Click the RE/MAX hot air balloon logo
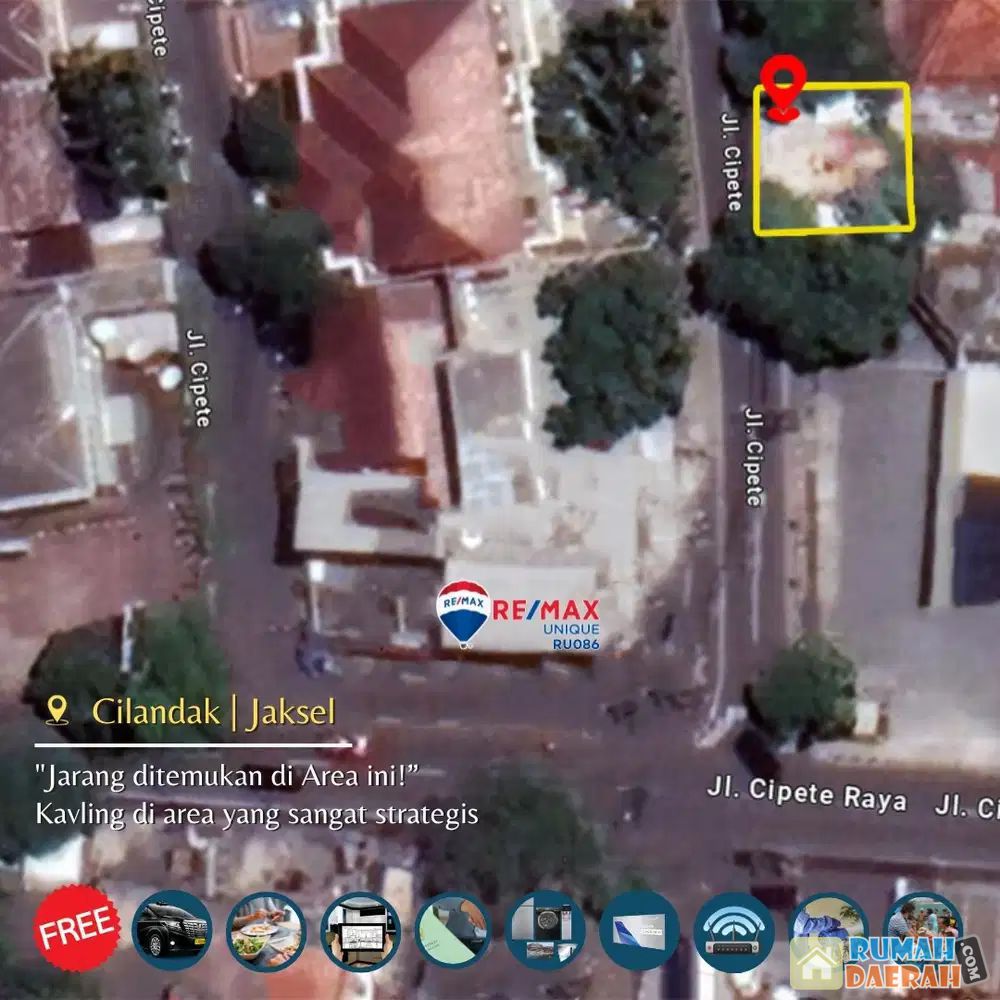Viewport: 1000px width, 1000px height. tap(462, 614)
